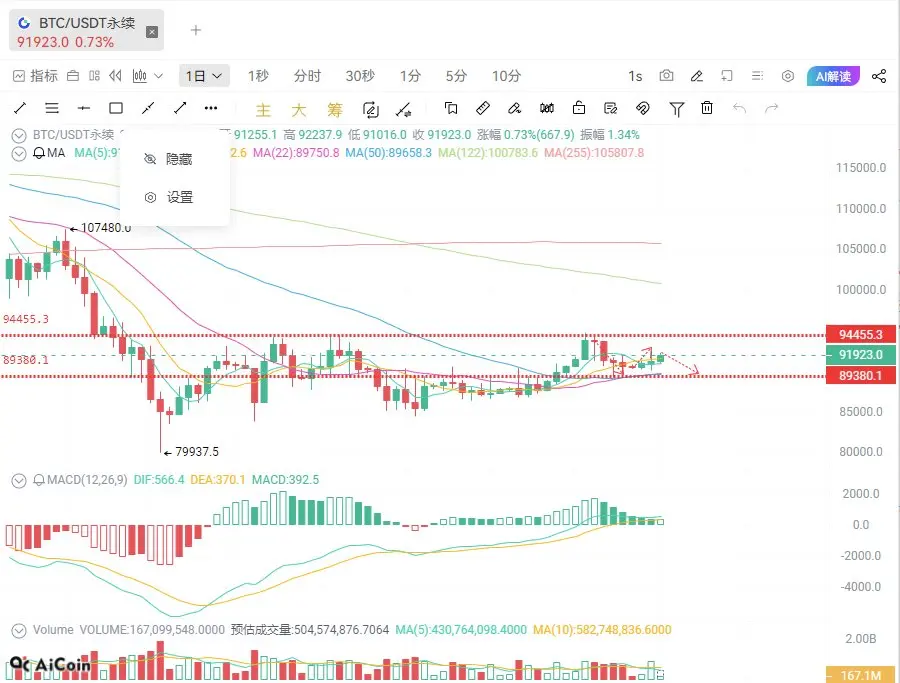
Task: Close the BTC/USDT永续 tab
Action: click(x=152, y=32)
